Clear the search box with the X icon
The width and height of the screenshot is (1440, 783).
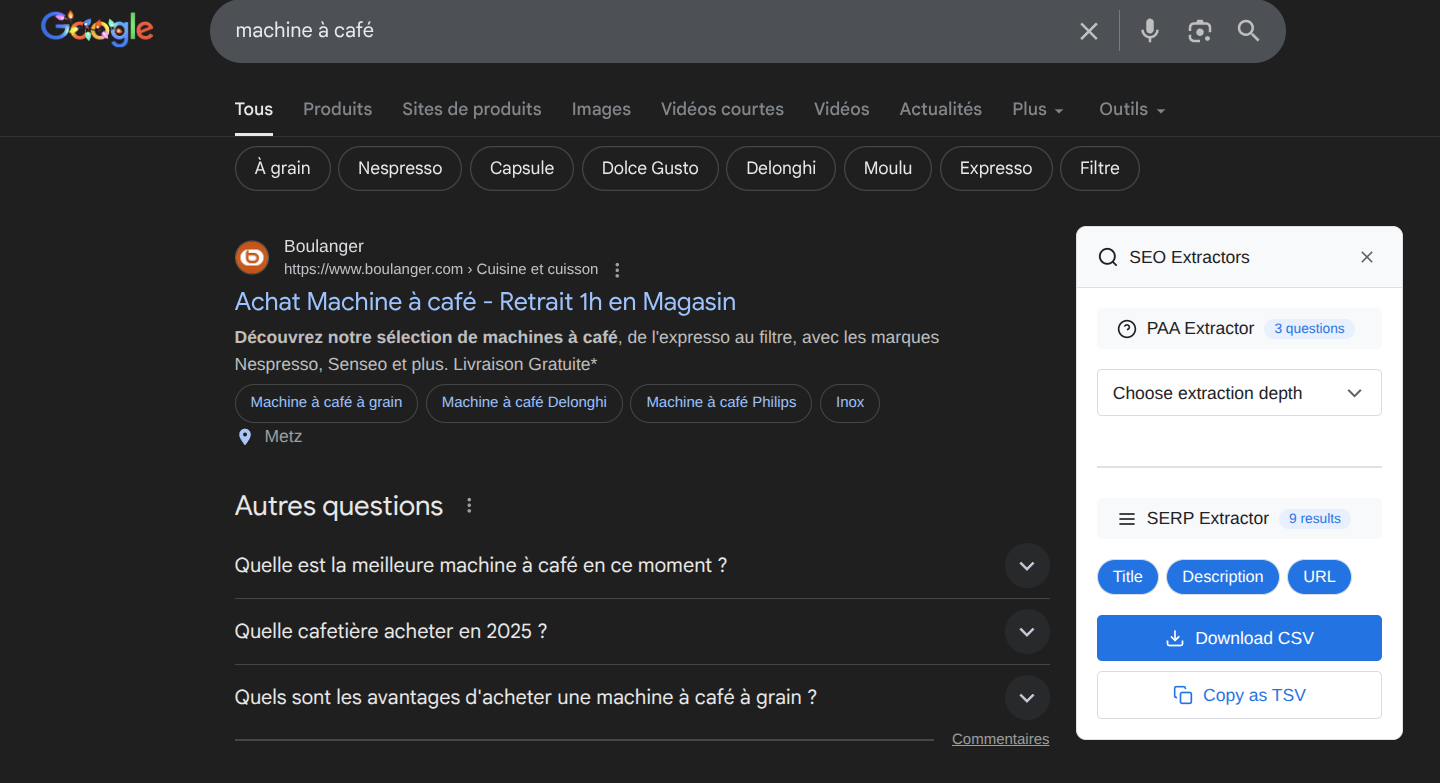[1089, 31]
